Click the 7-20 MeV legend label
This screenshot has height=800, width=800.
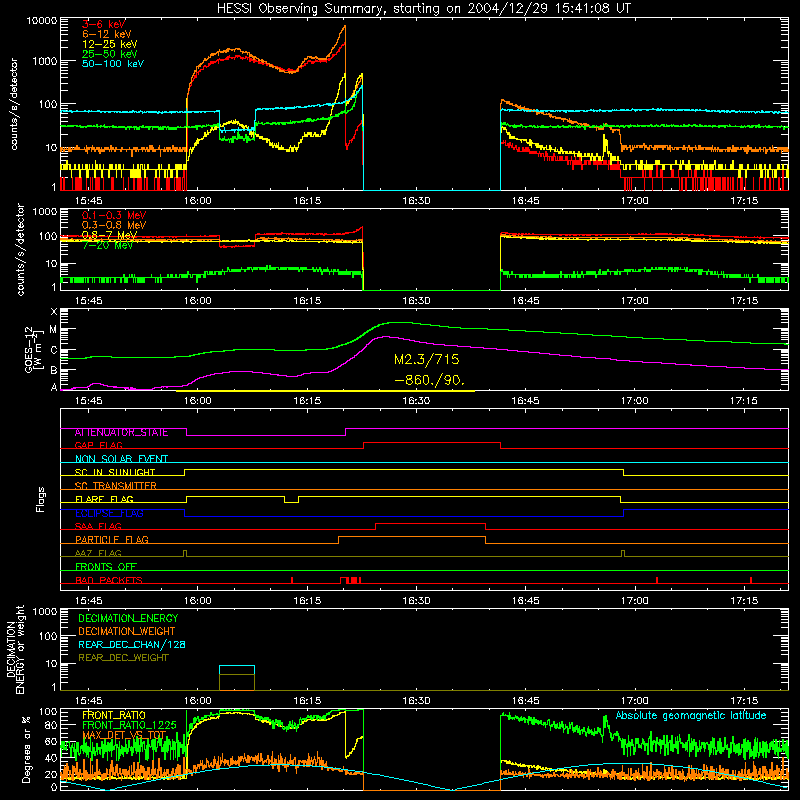(x=107, y=245)
